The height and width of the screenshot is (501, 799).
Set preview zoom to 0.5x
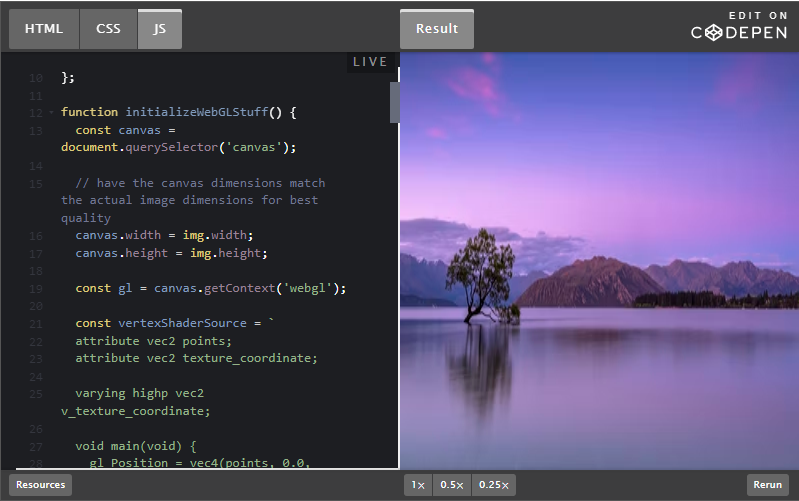pyautogui.click(x=451, y=485)
